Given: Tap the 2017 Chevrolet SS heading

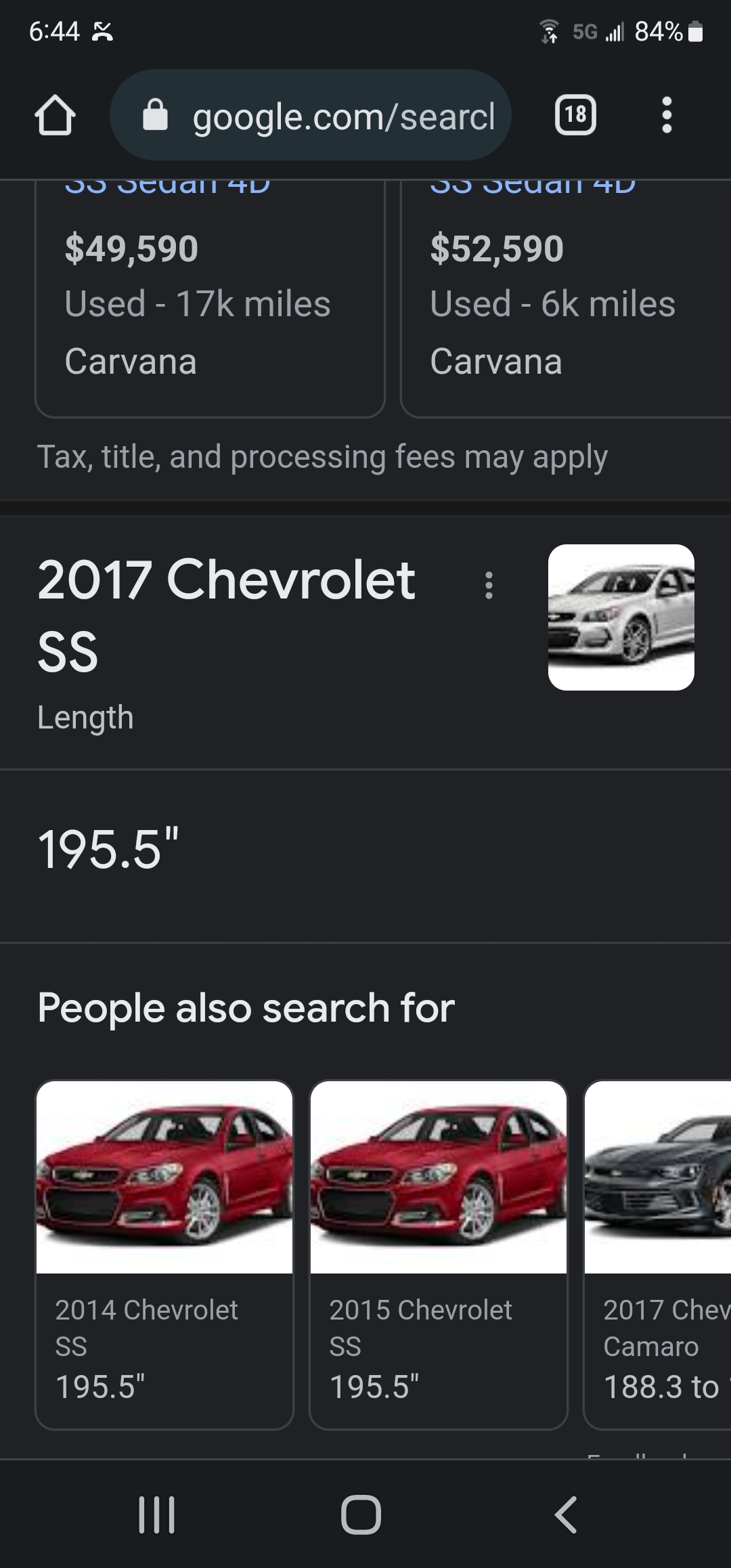Looking at the screenshot, I should click(x=226, y=615).
